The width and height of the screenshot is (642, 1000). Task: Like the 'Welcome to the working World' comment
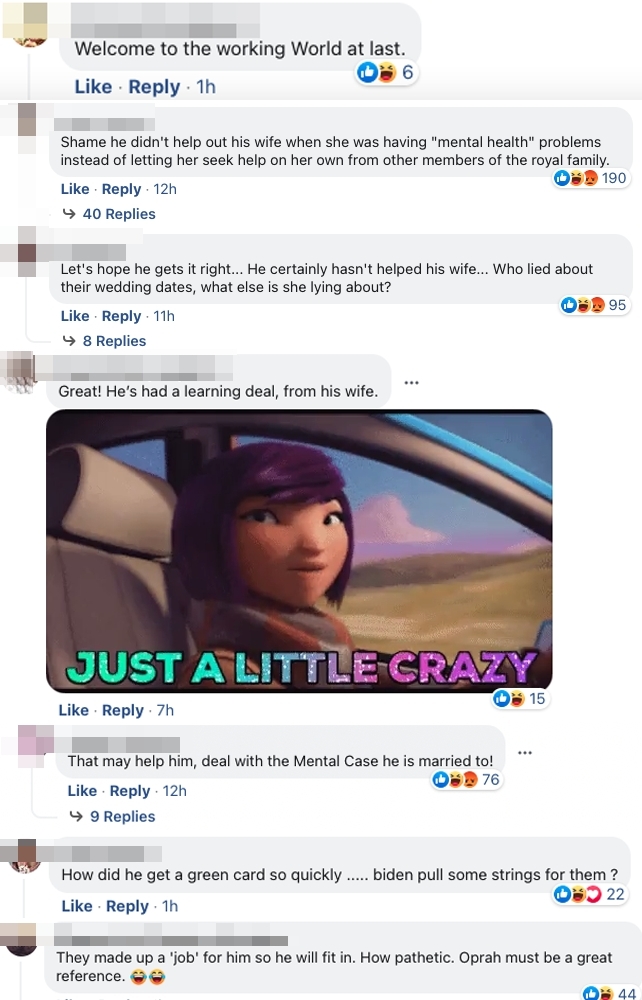pos(93,87)
